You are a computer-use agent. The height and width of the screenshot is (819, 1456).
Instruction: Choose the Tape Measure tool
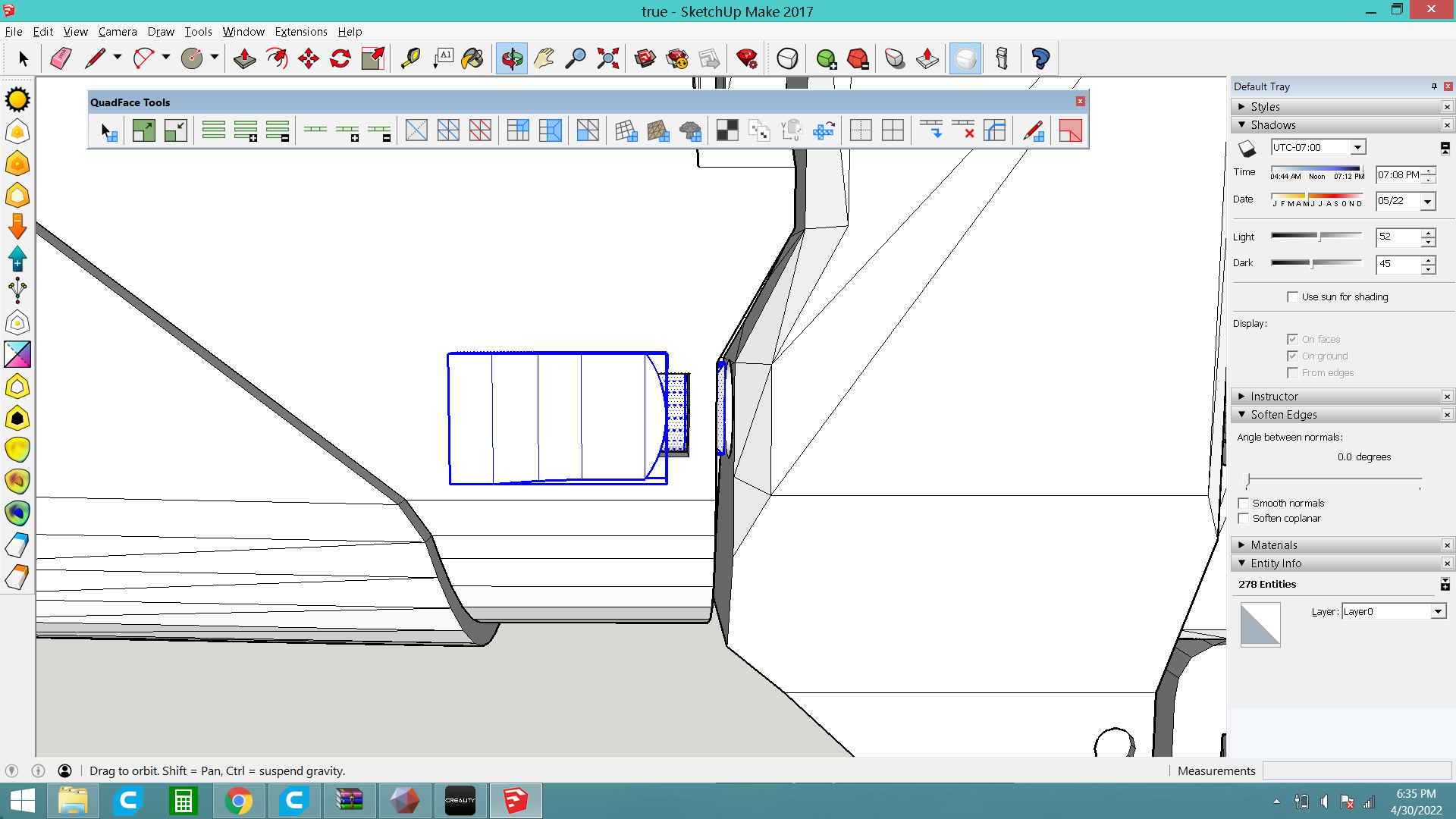point(410,58)
